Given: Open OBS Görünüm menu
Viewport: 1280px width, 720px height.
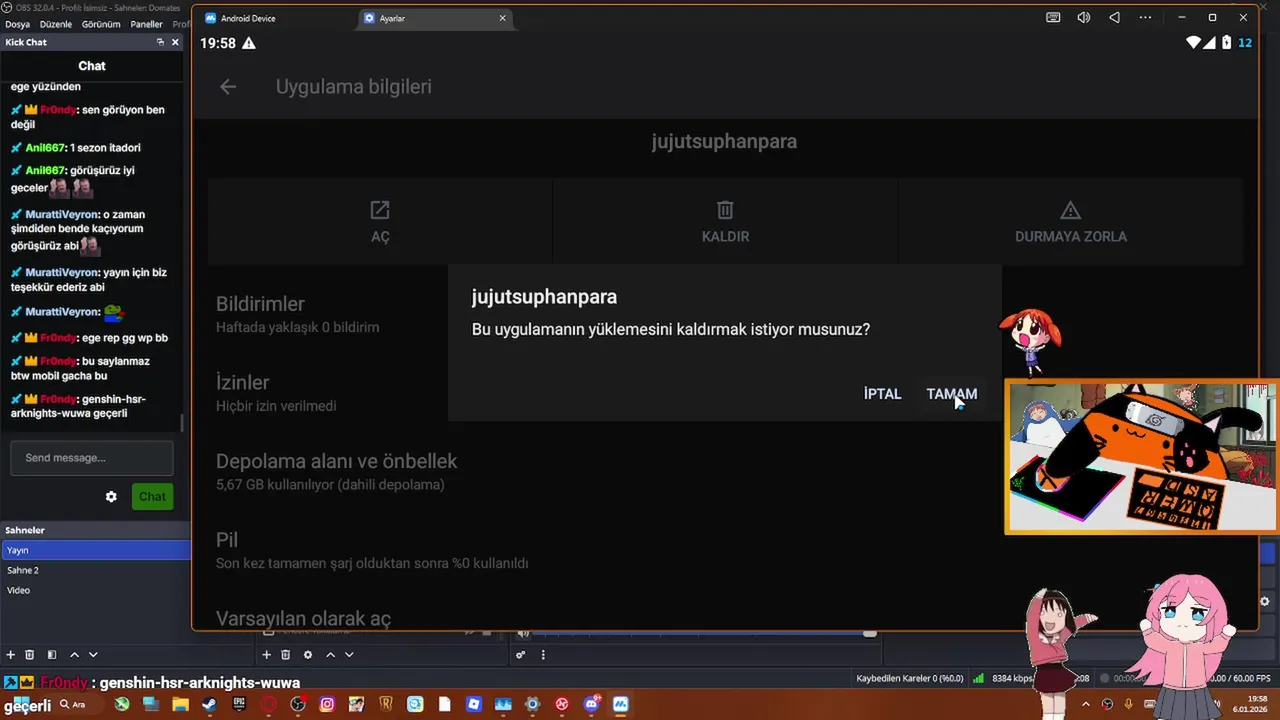Looking at the screenshot, I should [101, 24].
